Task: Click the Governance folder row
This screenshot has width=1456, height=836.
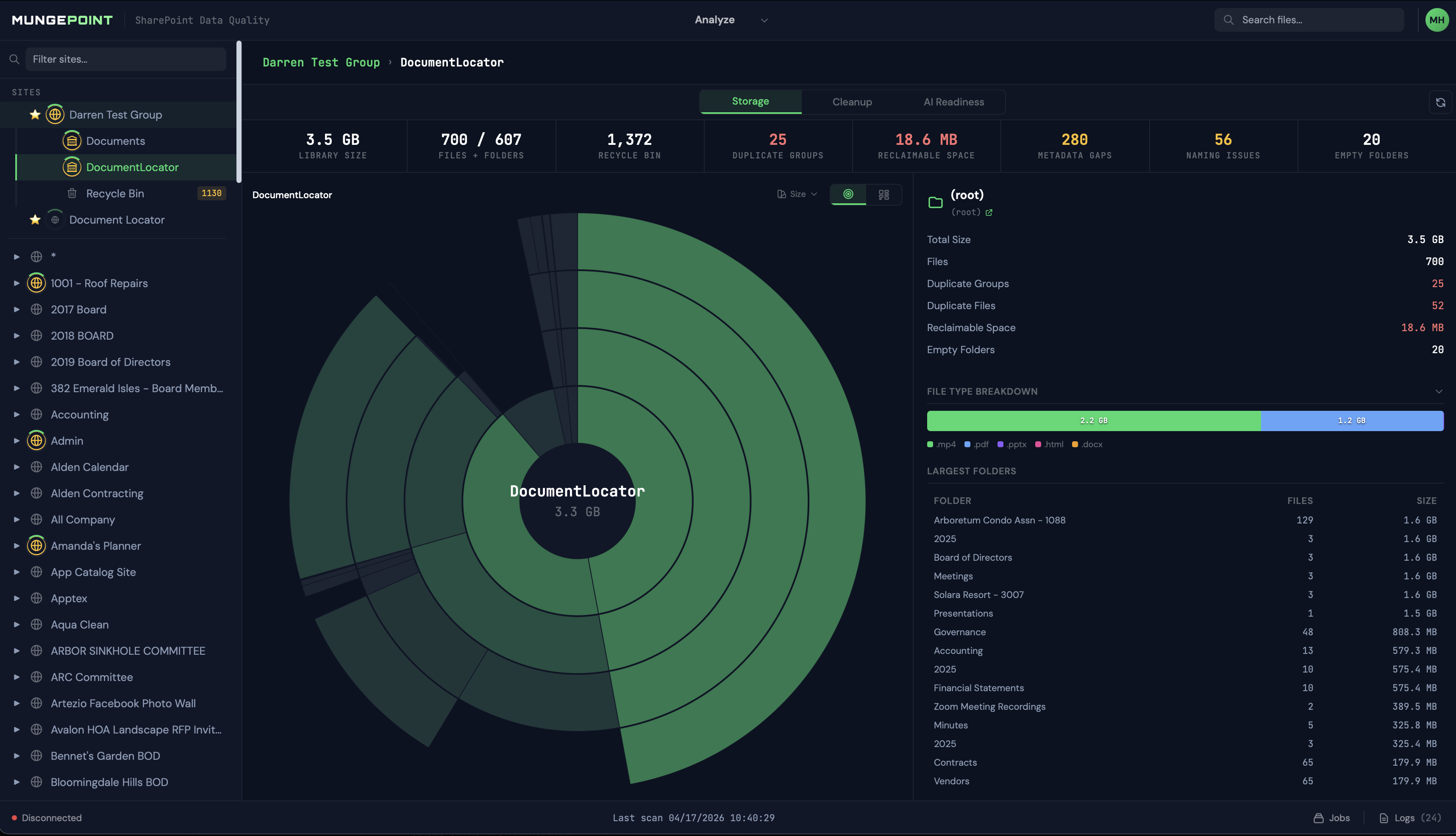Action: pos(1185,631)
